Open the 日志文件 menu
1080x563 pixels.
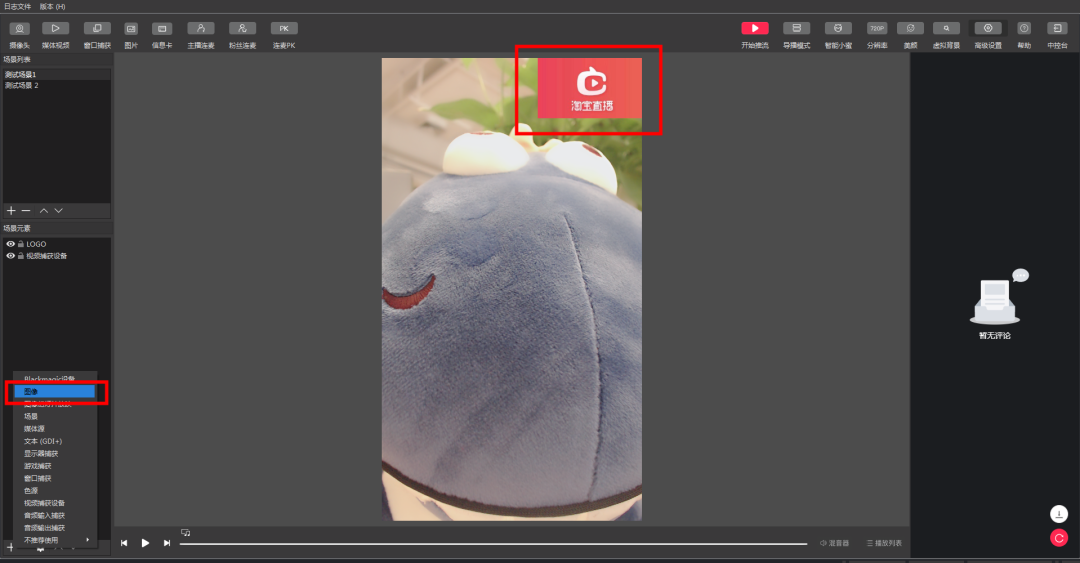point(17,6)
